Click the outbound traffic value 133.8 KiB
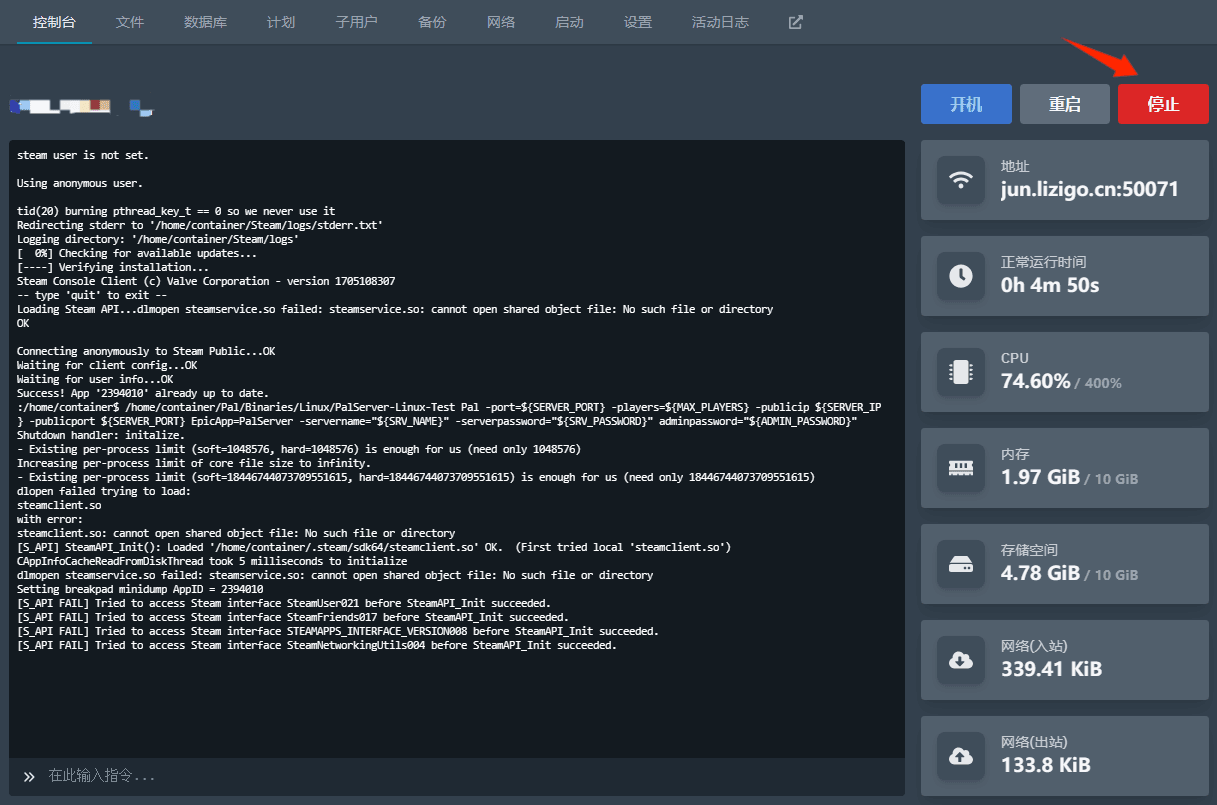 [1046, 765]
